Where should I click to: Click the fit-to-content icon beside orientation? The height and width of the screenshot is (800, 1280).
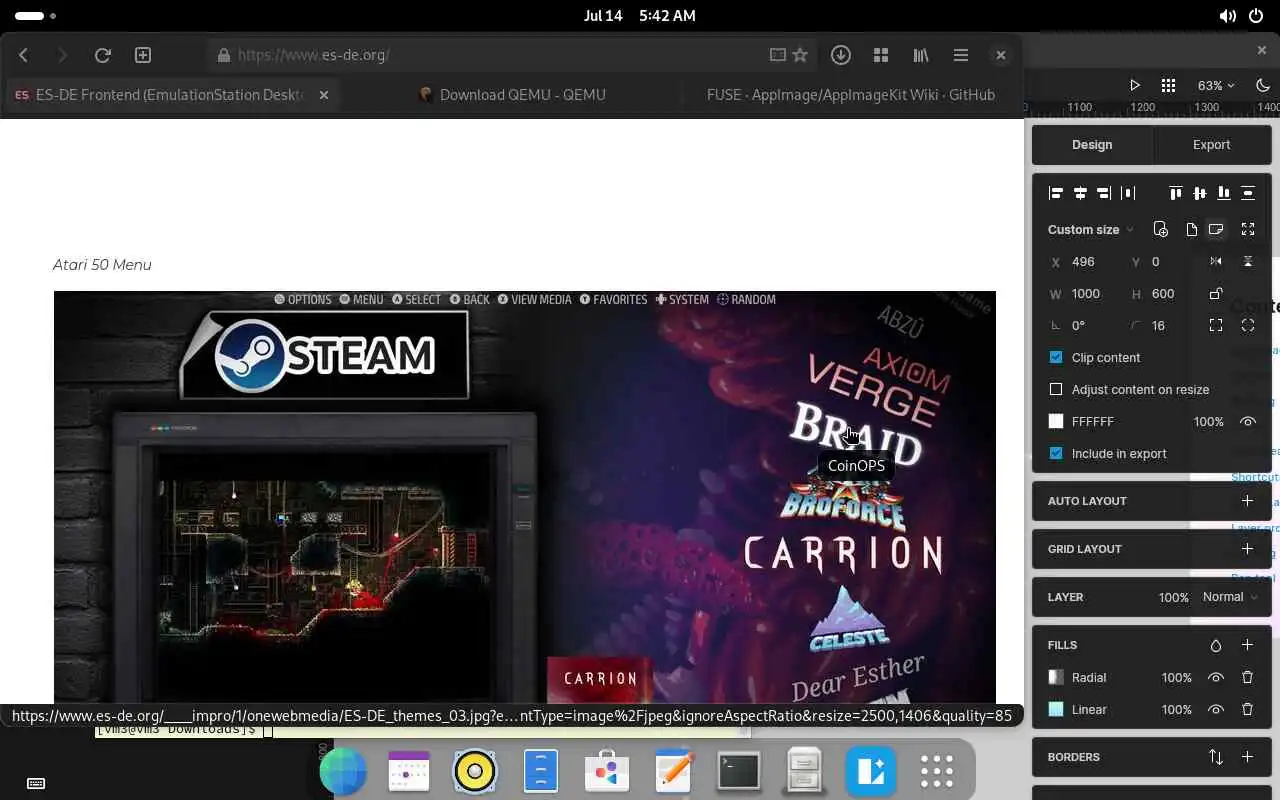point(1248,229)
